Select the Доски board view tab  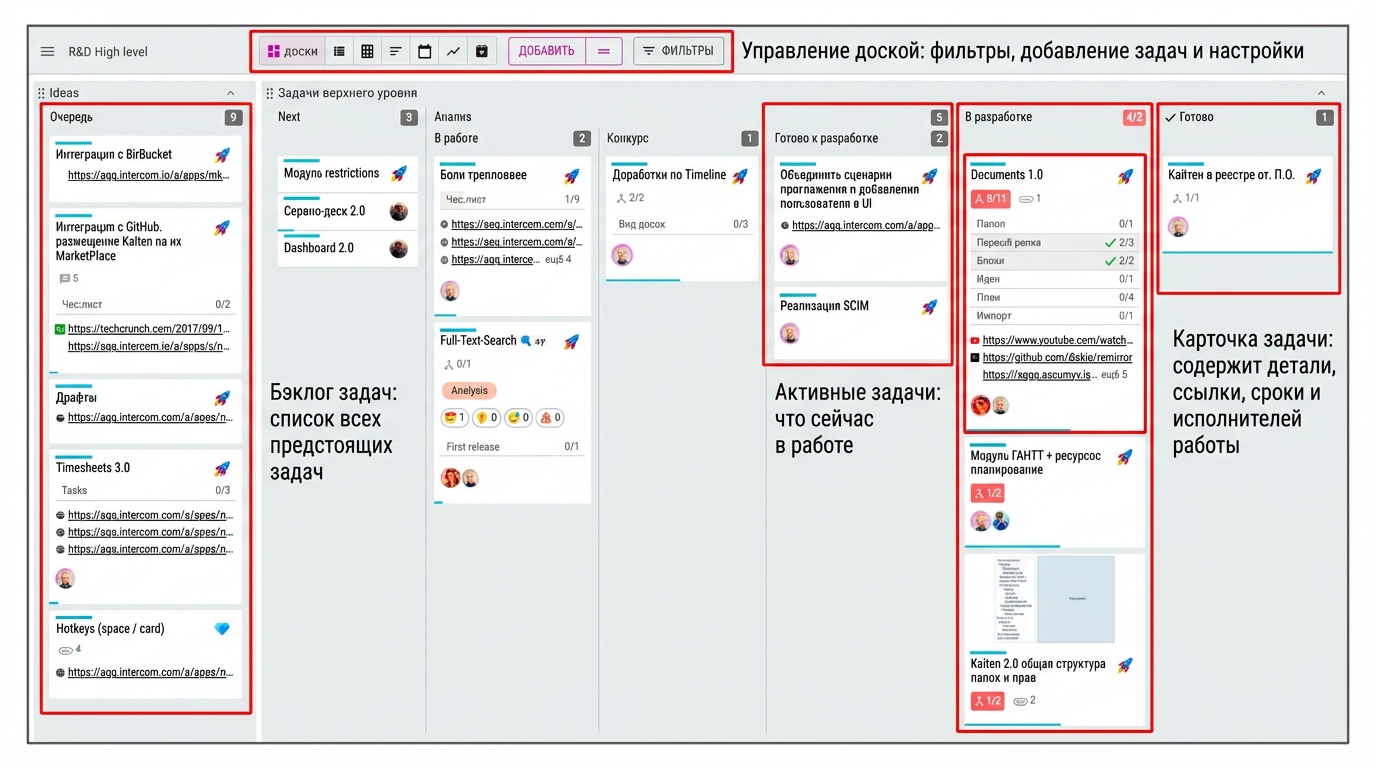292,51
